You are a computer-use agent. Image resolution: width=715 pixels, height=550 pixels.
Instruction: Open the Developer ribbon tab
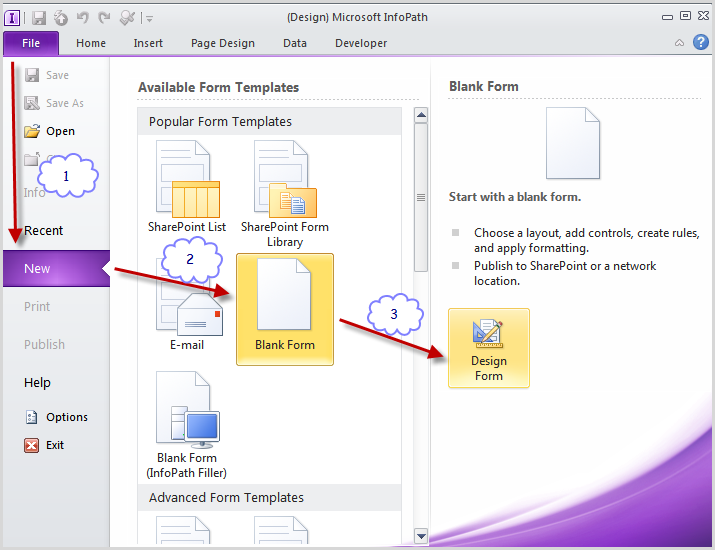[361, 43]
